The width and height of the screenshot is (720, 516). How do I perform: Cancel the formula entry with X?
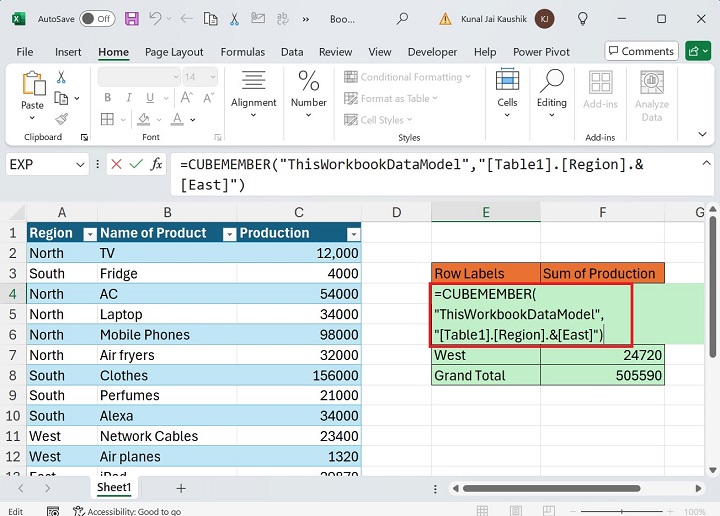[x=116, y=164]
